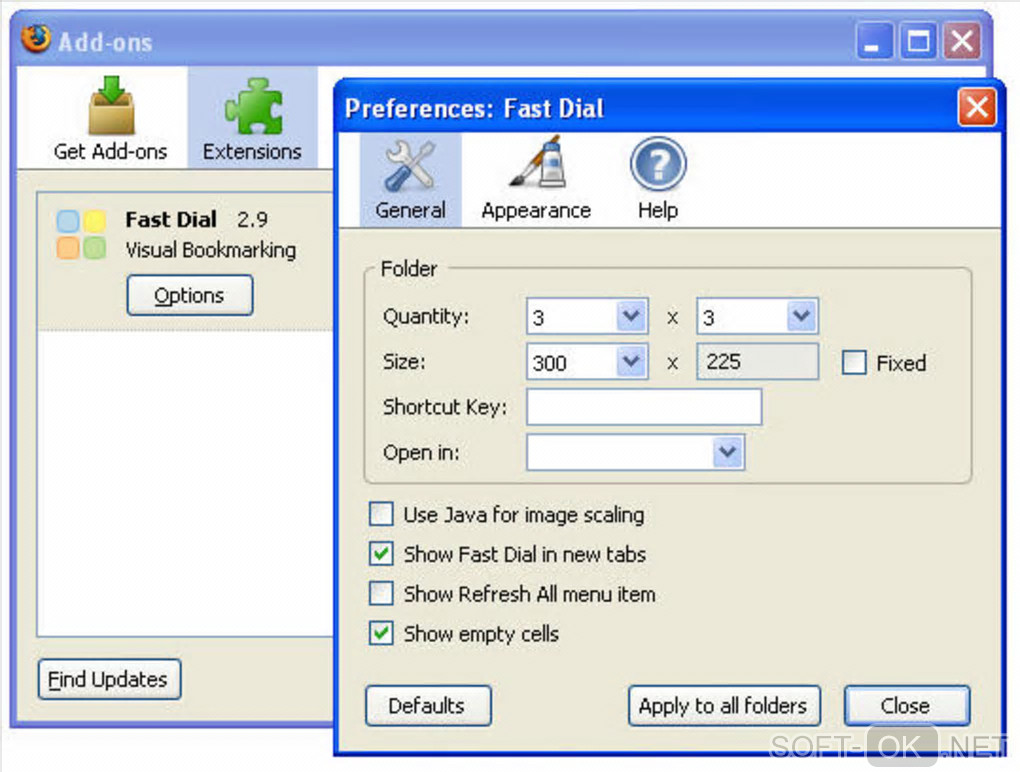Open the Get Add-ons section

pyautogui.click(x=111, y=118)
